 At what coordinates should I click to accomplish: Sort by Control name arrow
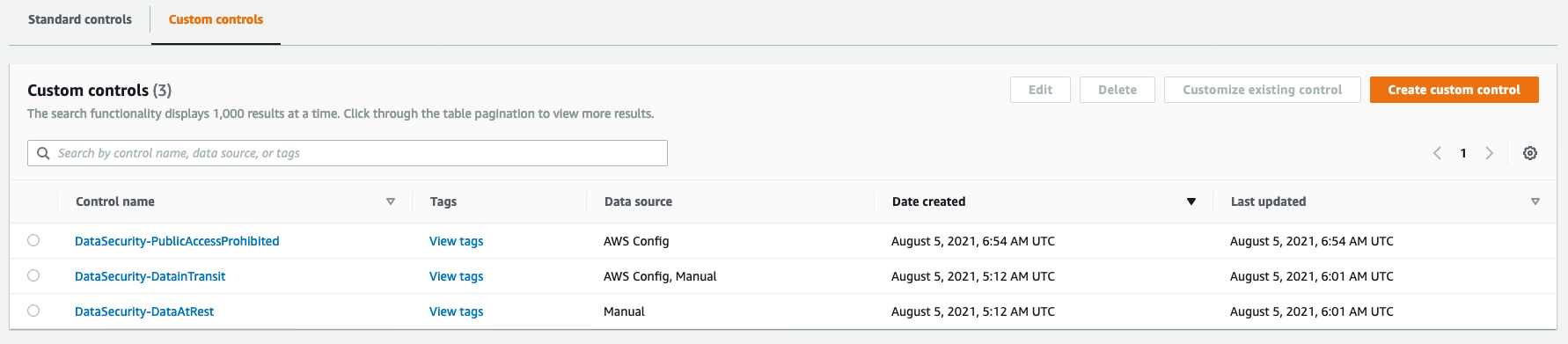click(391, 201)
